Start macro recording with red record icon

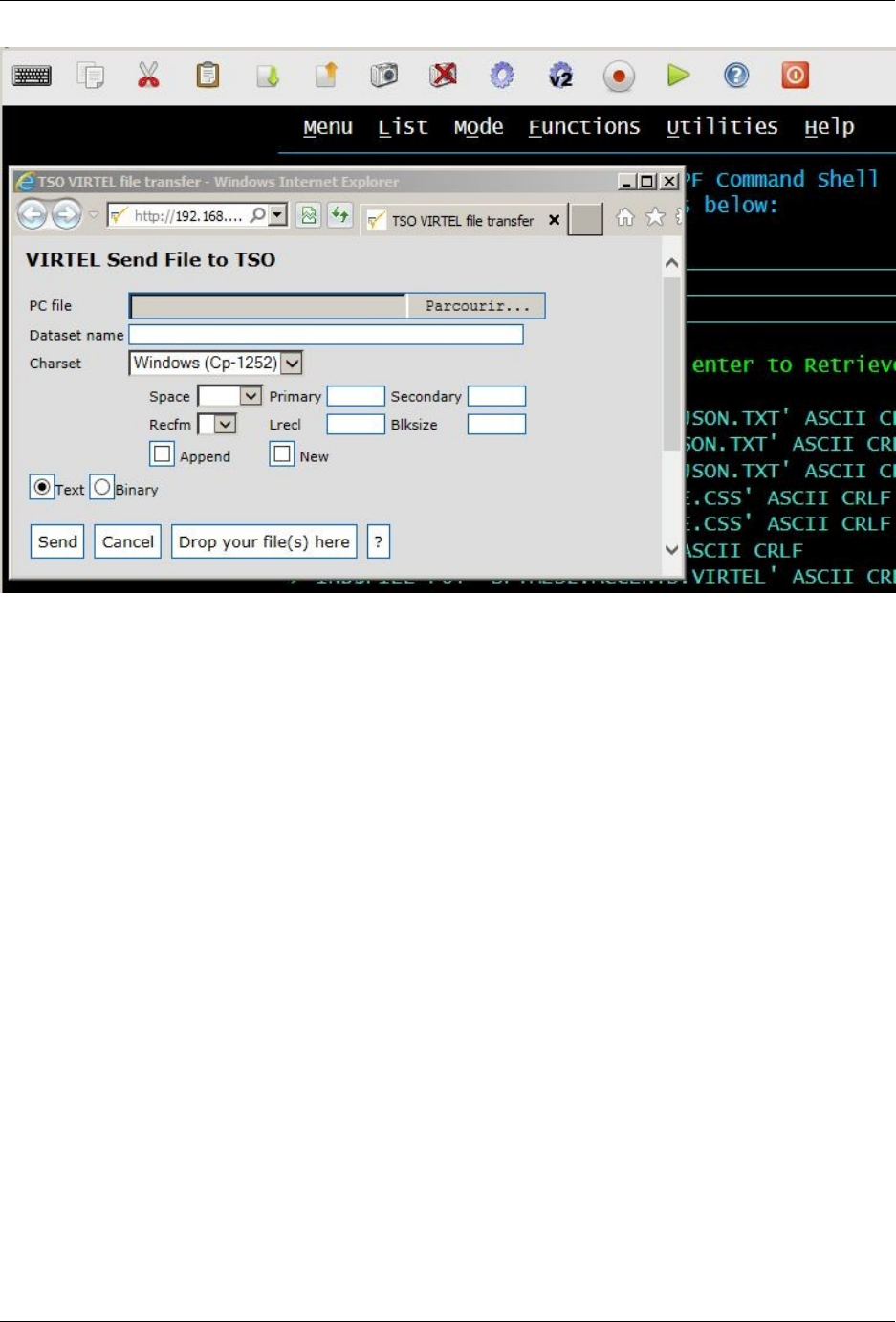coord(619,76)
